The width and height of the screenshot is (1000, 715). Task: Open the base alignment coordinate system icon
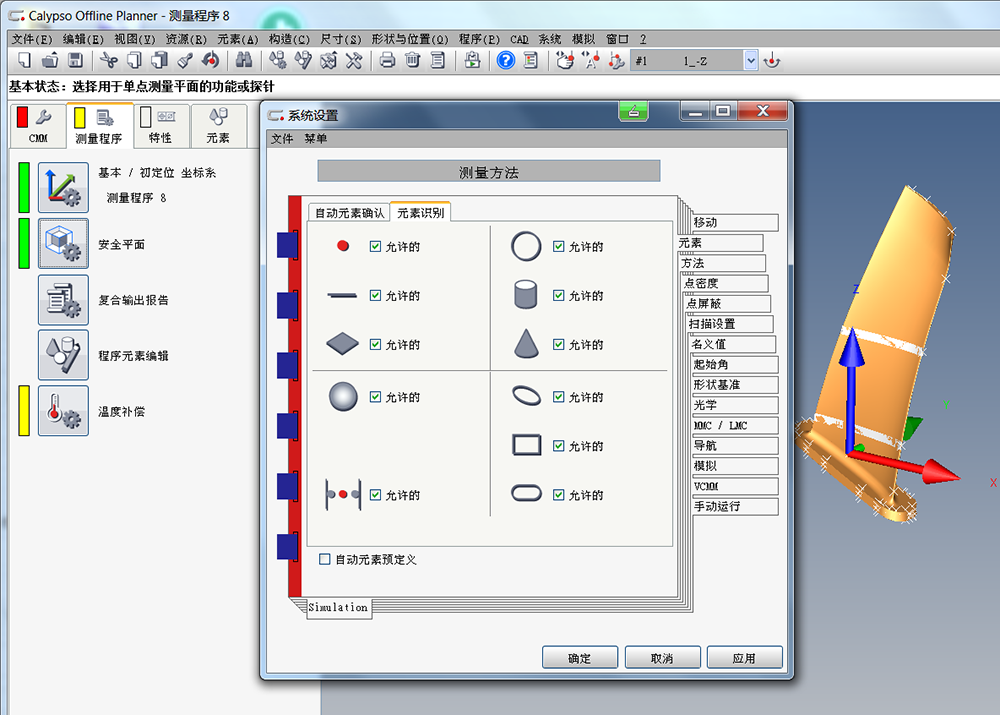(x=63, y=188)
